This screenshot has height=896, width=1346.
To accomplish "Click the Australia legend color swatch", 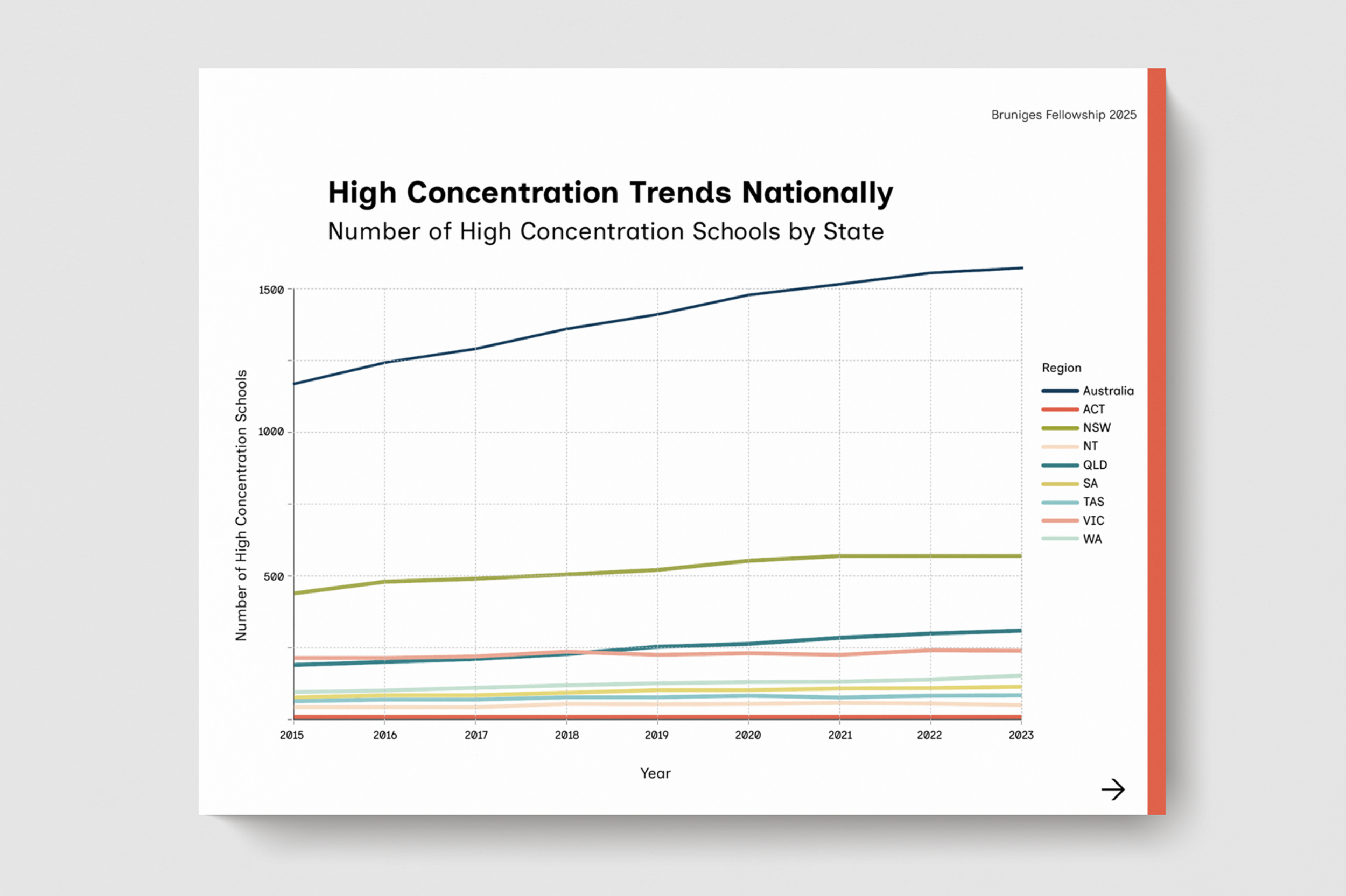I will click(1060, 391).
